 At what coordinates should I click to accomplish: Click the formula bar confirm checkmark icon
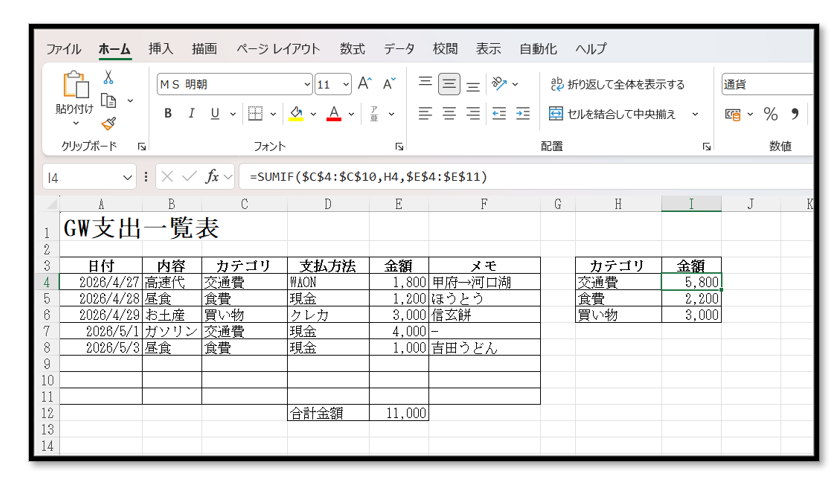189,177
